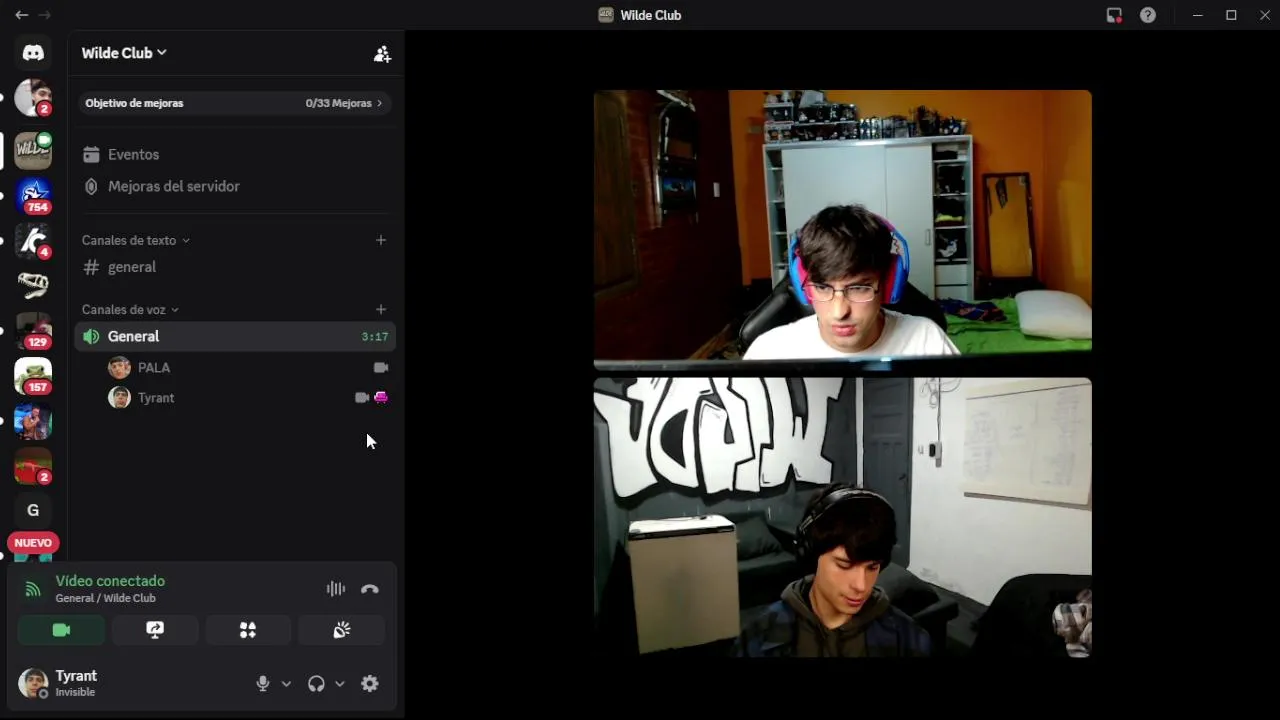Toggle the camera off

click(61, 630)
